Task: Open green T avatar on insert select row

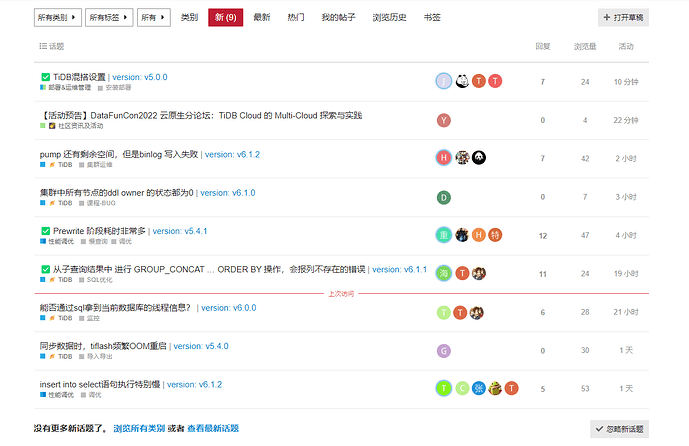Action: (444, 388)
